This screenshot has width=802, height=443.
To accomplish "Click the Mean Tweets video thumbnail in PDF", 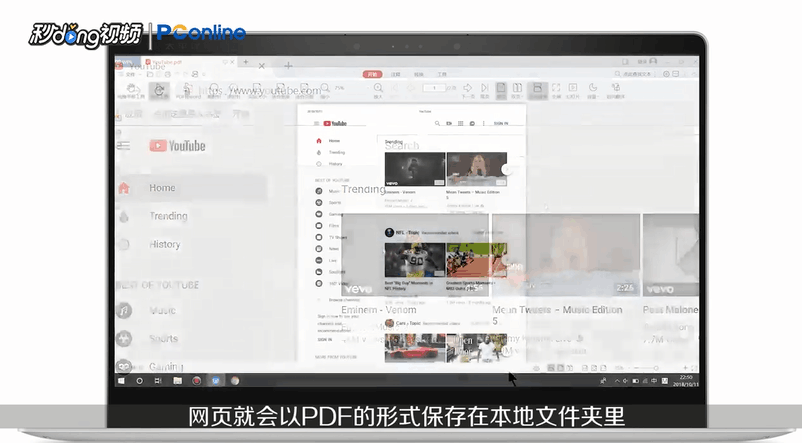I will [477, 169].
